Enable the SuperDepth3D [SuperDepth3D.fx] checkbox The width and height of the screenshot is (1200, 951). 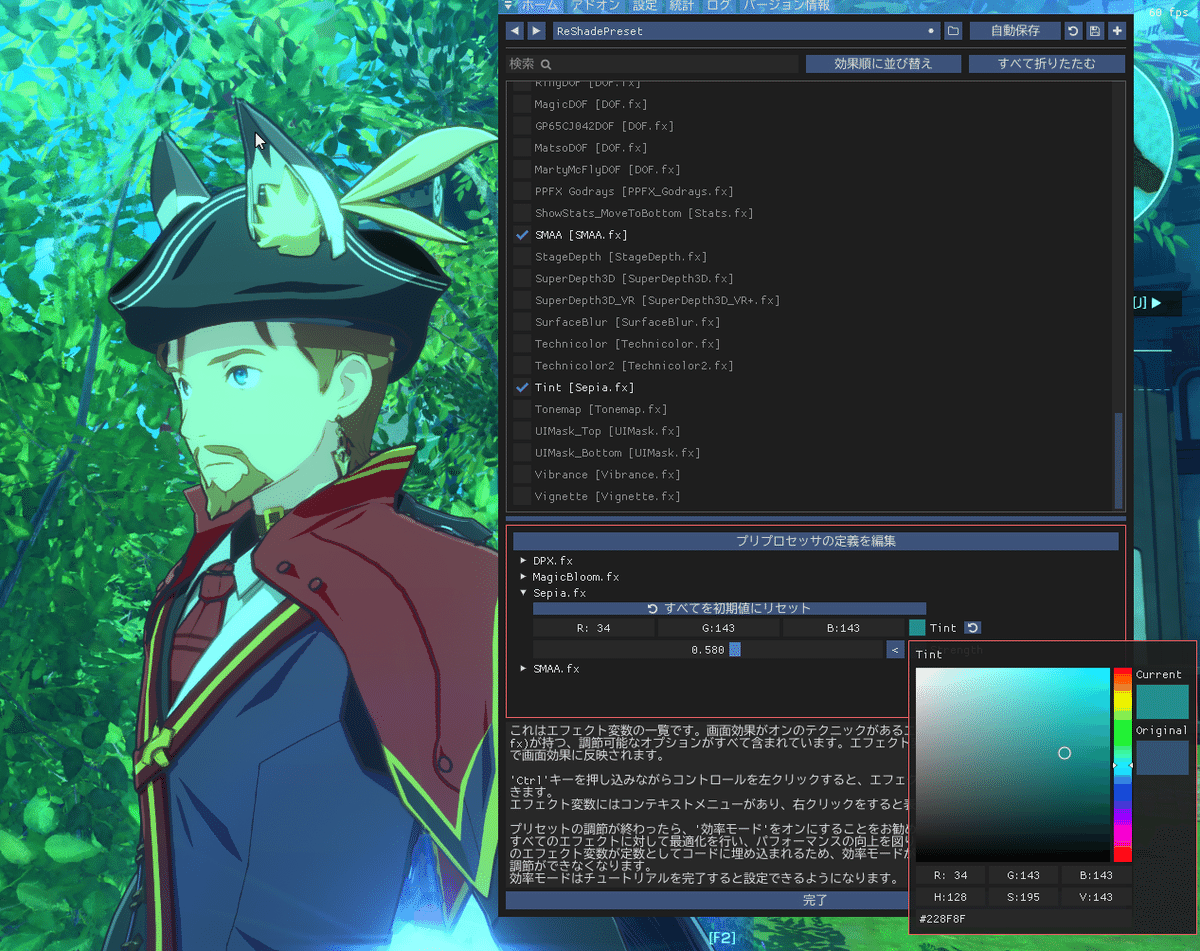point(522,278)
